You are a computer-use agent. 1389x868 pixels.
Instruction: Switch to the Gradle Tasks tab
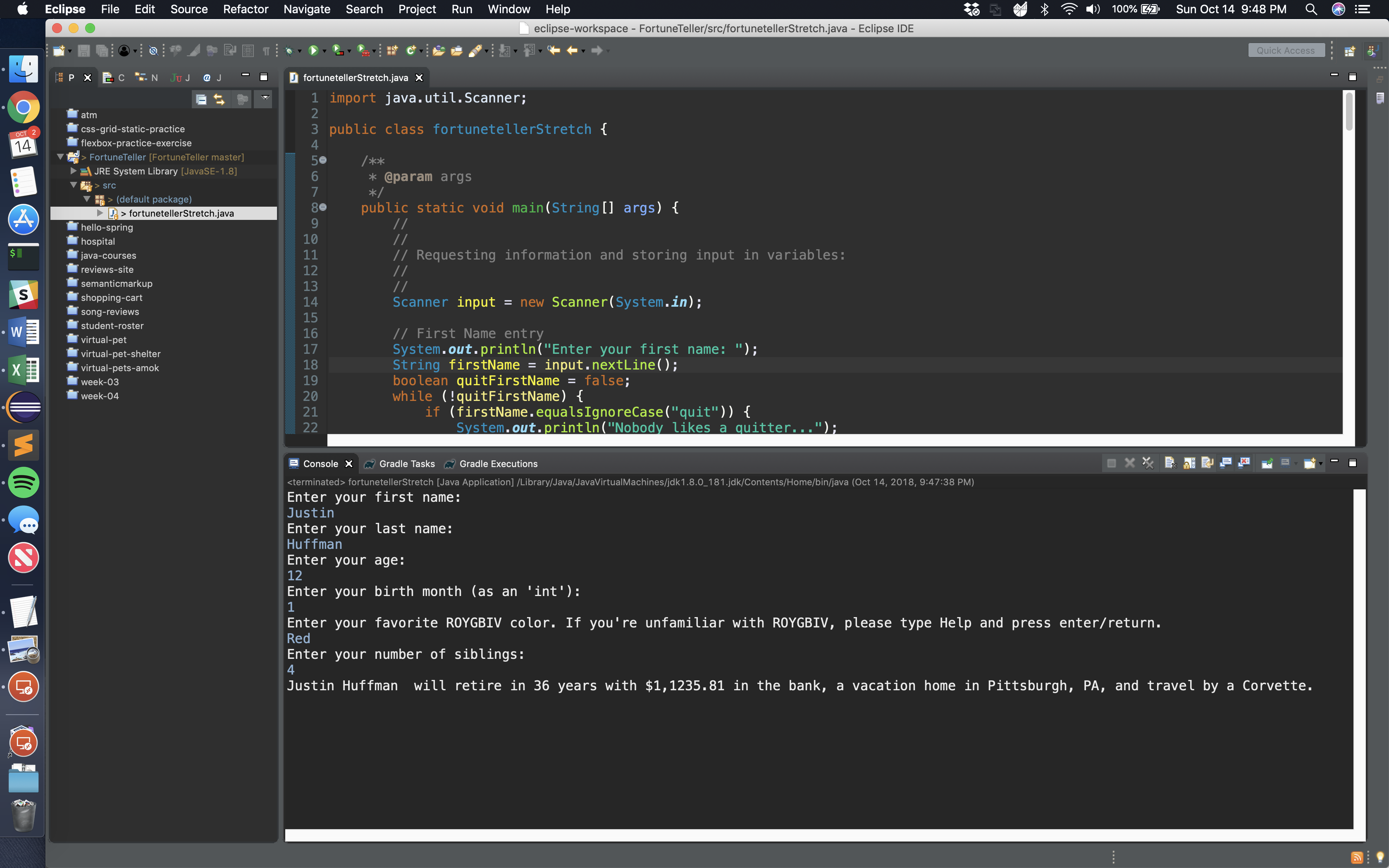pos(400,464)
